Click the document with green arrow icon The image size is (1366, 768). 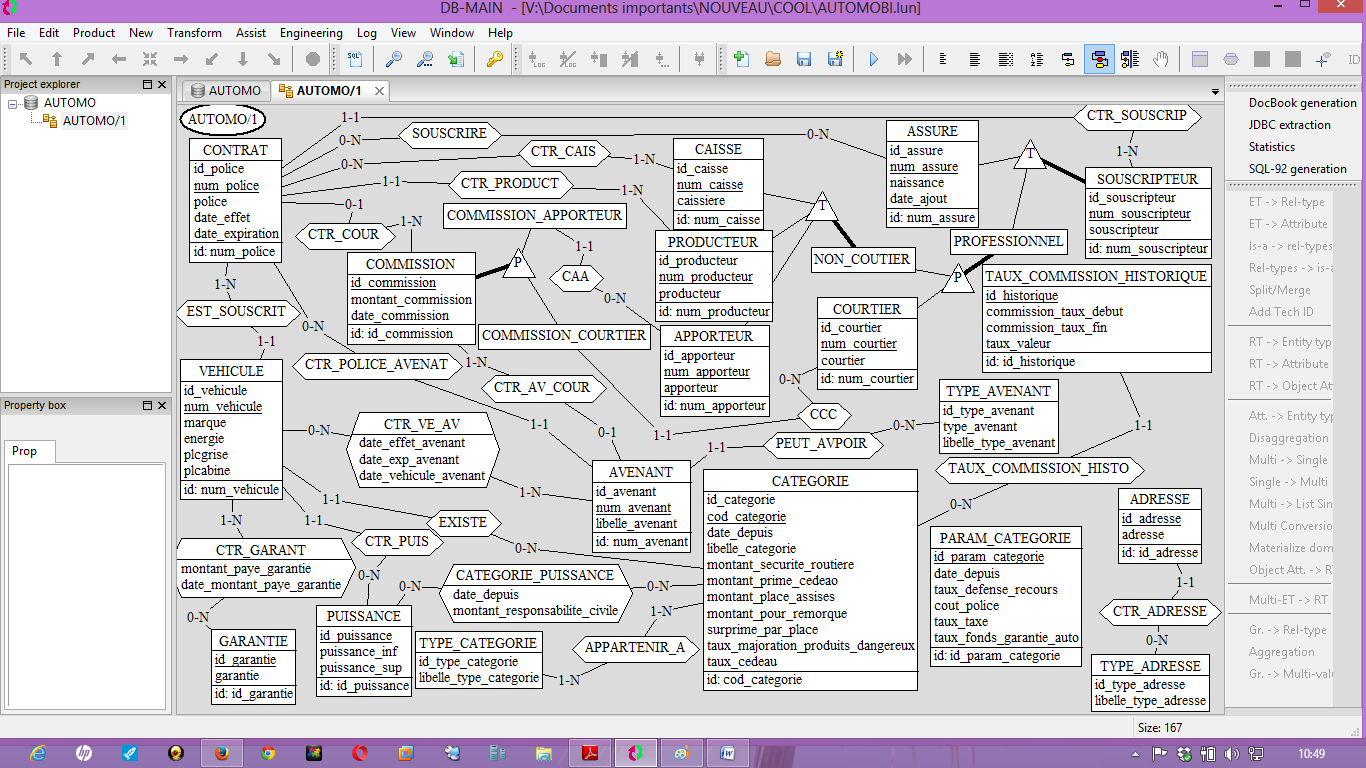coord(456,59)
